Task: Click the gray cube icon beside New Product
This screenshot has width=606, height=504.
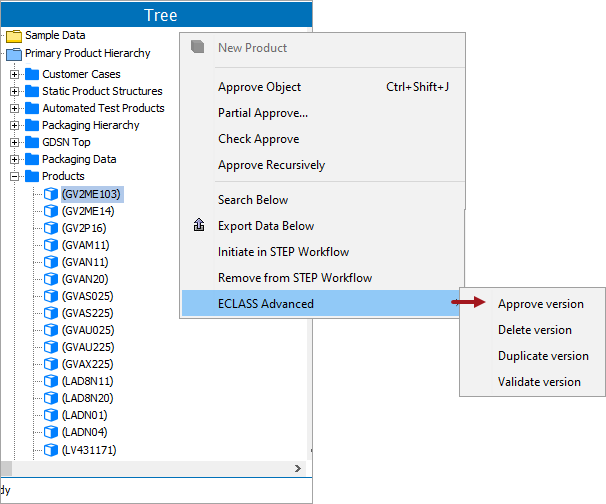Action: 197,47
